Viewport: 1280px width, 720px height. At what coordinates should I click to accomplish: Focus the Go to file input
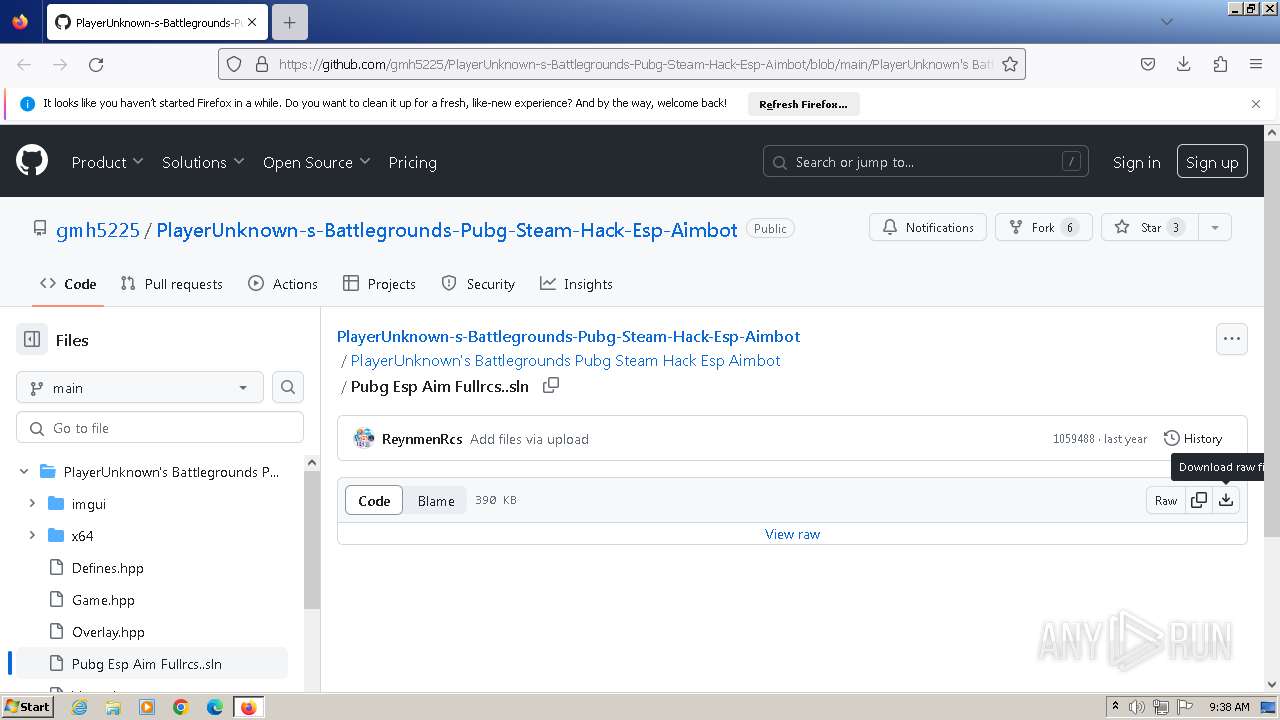pos(160,428)
